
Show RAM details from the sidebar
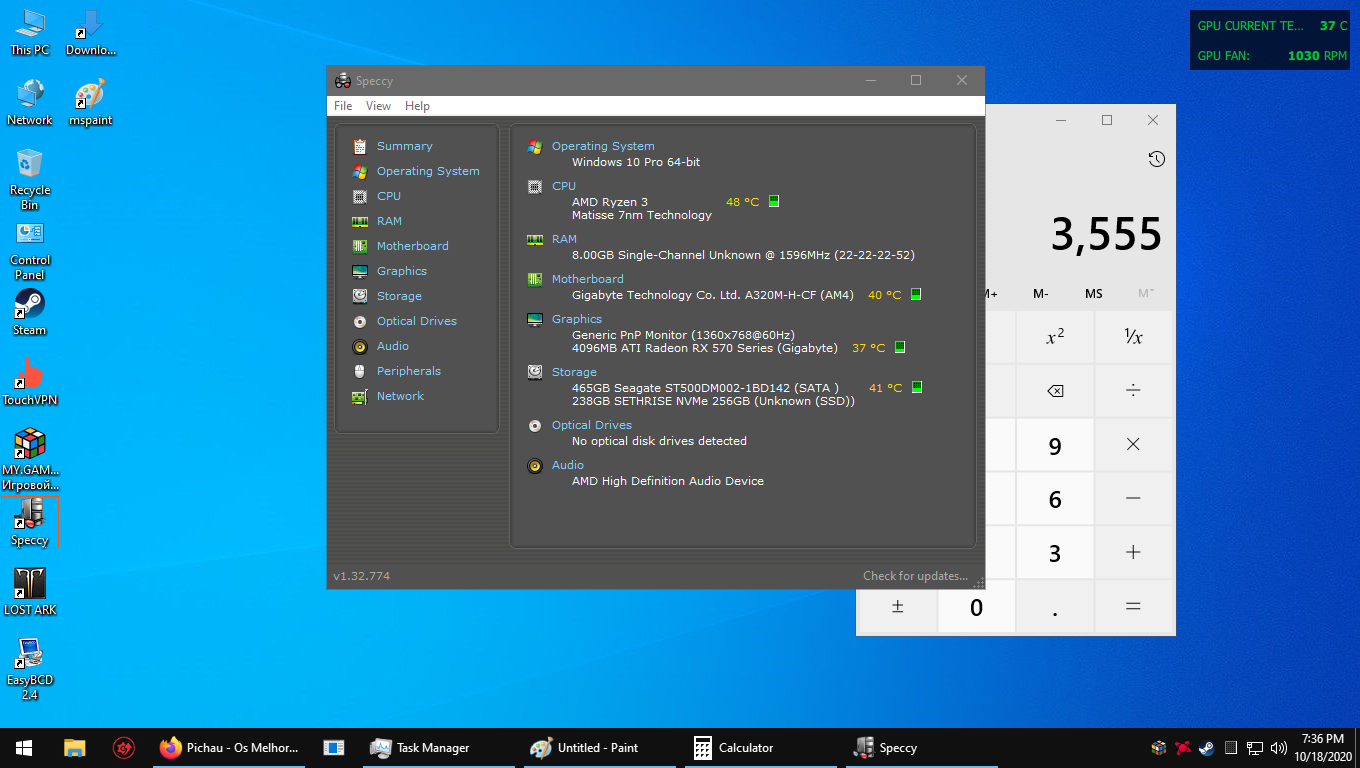coord(389,221)
